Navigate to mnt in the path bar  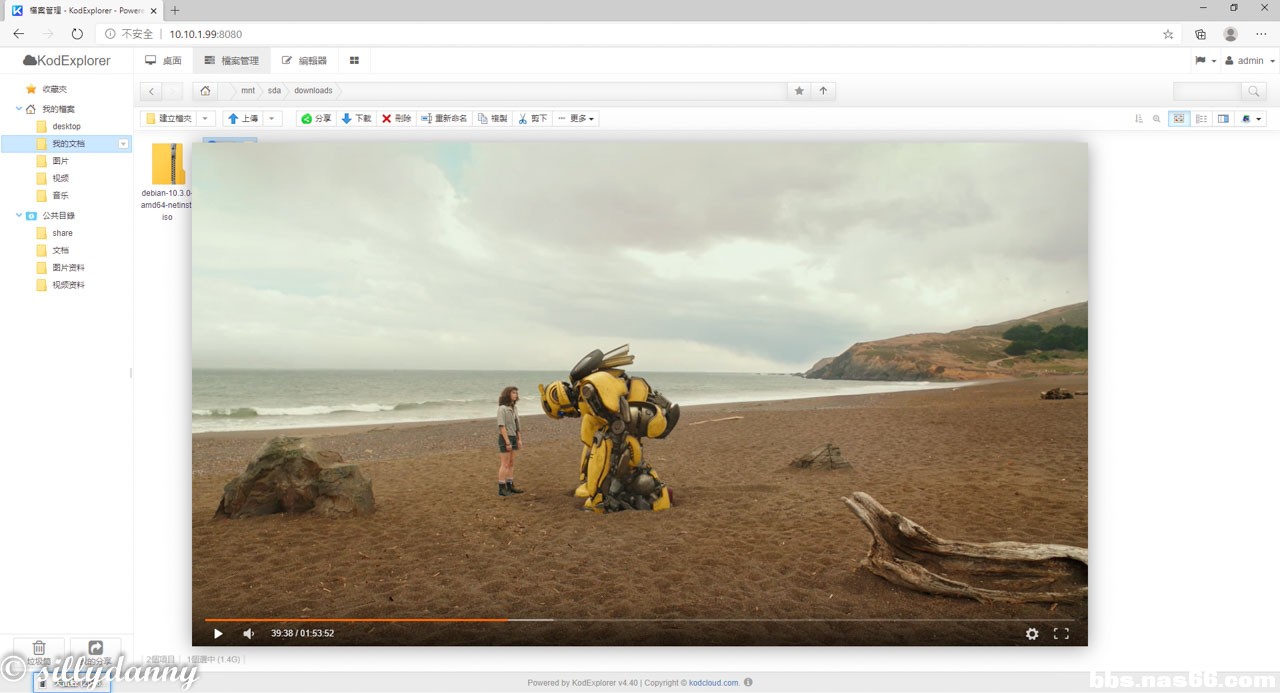(x=247, y=91)
